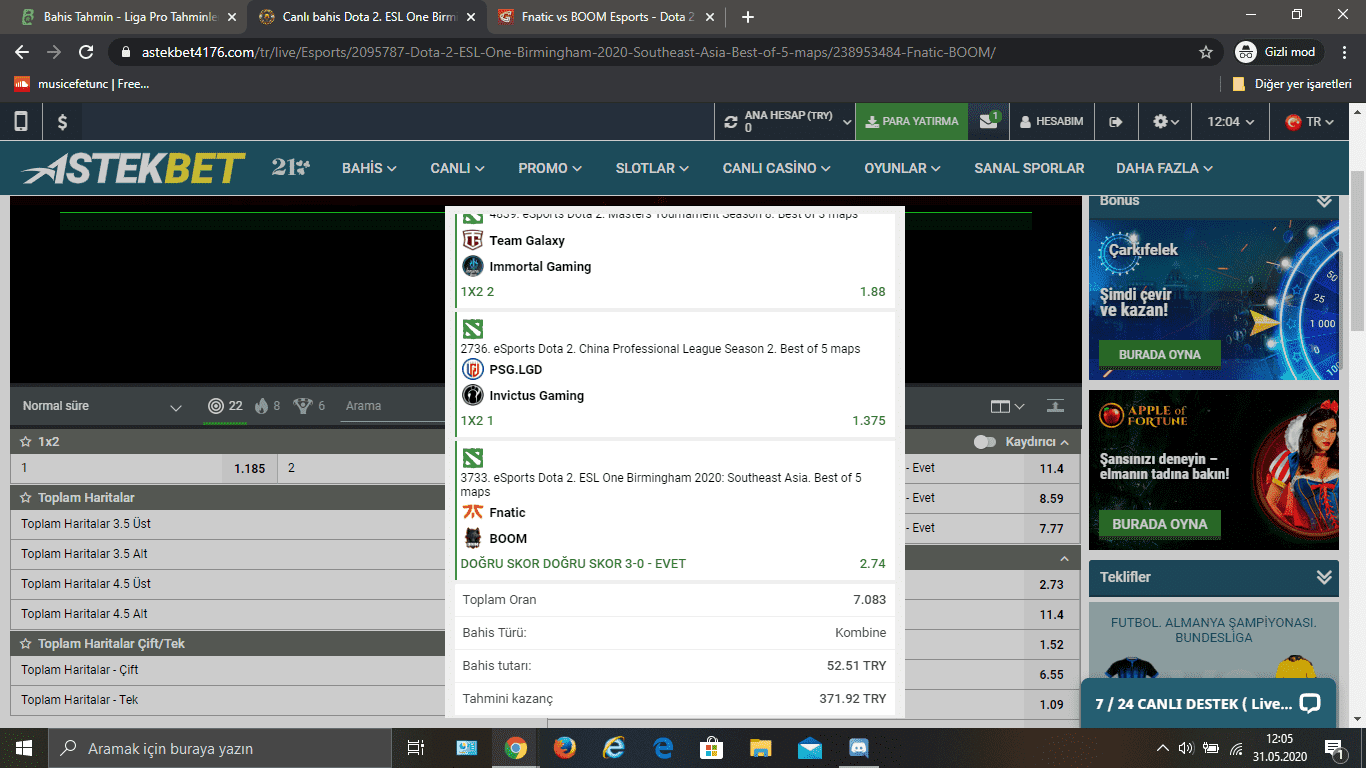Viewport: 1366px width, 768px height.
Task: Click the 7.77 odds value
Action: 1051,528
